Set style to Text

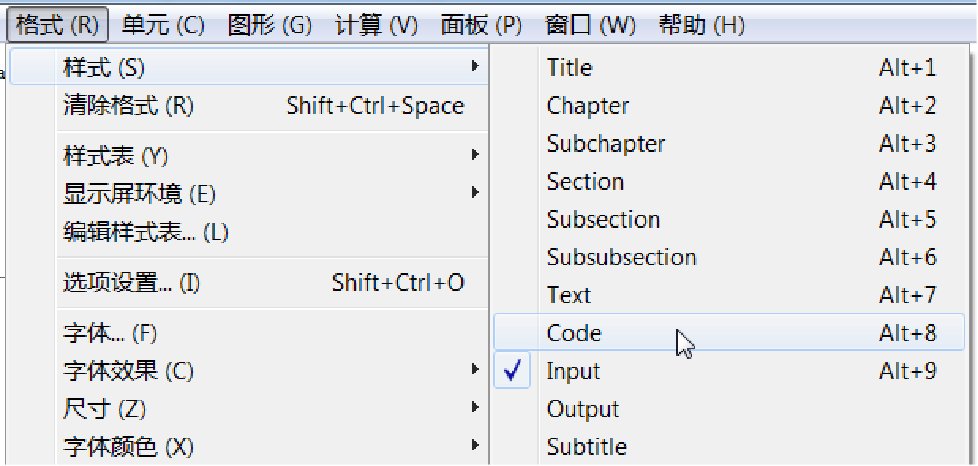729,294
